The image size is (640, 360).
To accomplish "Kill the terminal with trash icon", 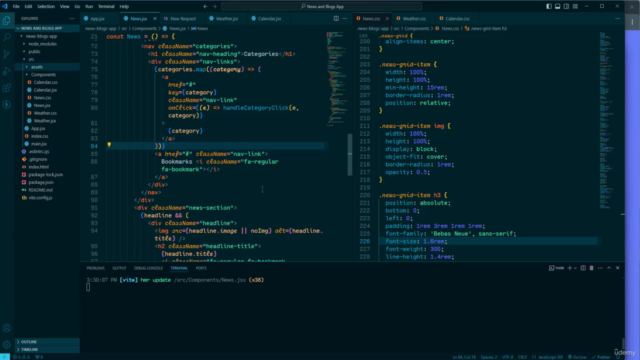I will (591, 268).
